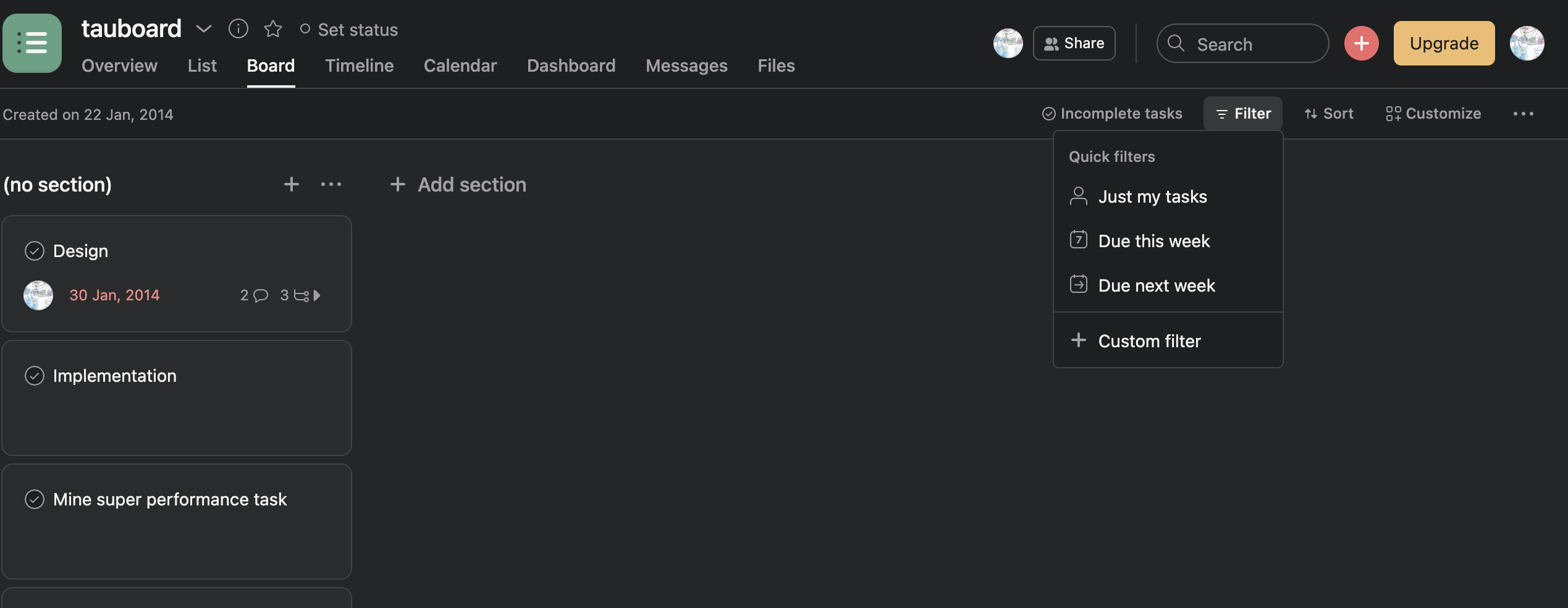Switch to the Calendar tab
The width and height of the screenshot is (1568, 608).
(460, 65)
